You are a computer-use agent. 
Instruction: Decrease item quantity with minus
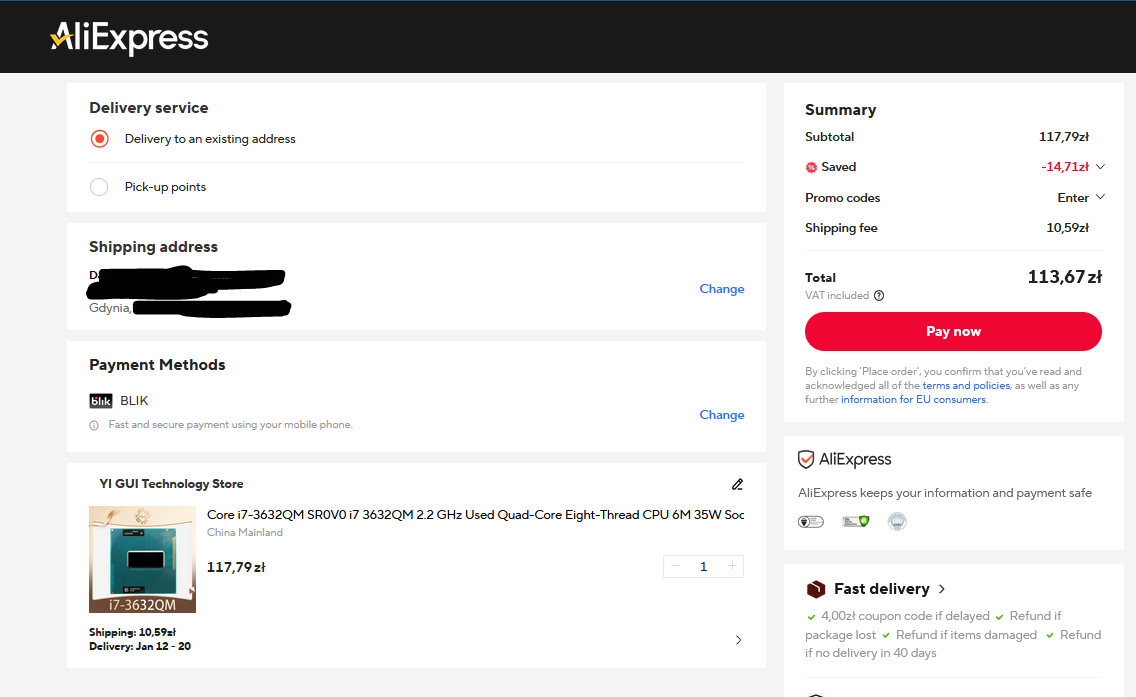pos(675,566)
